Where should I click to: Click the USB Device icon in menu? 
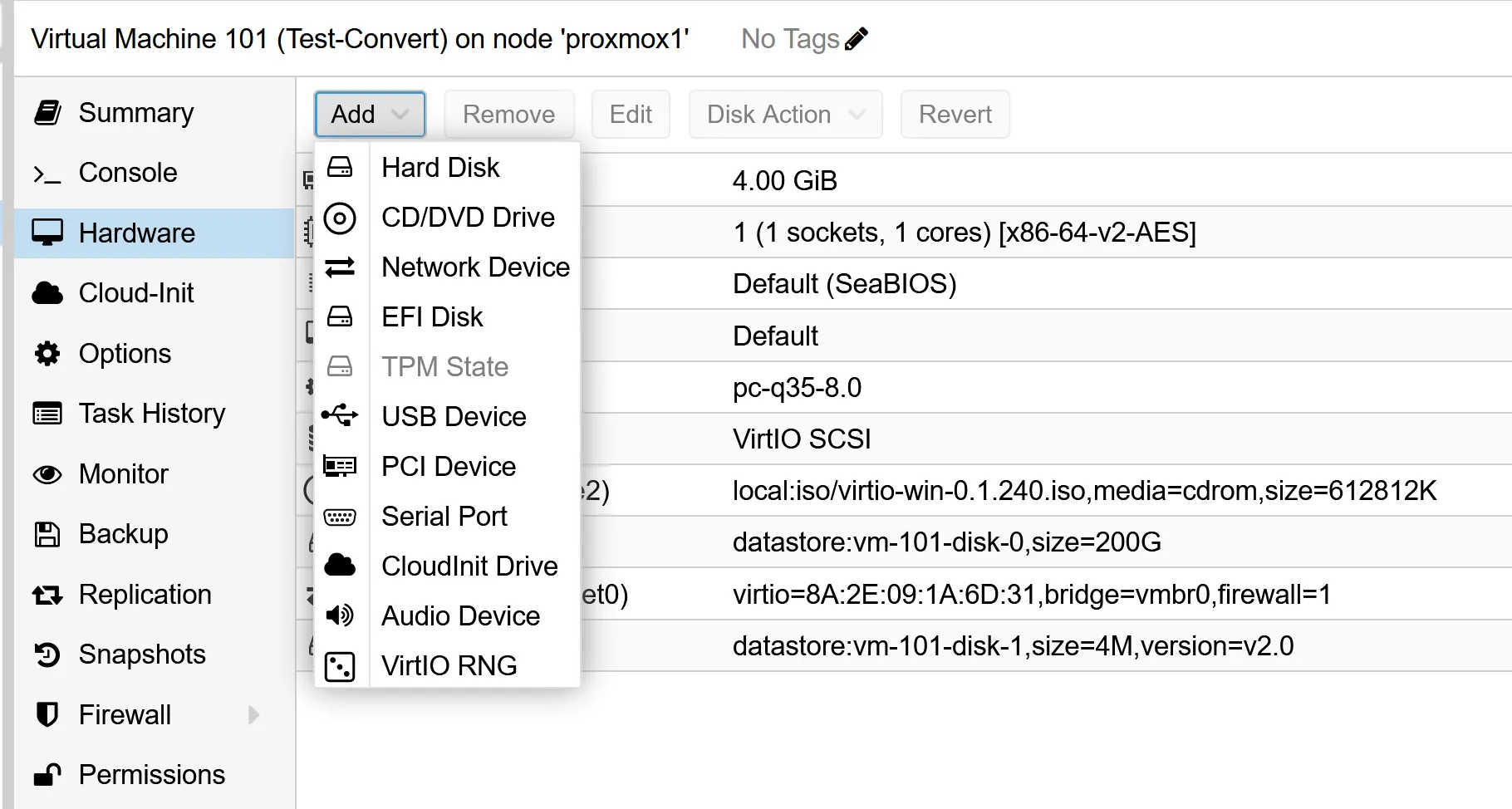[x=340, y=416]
